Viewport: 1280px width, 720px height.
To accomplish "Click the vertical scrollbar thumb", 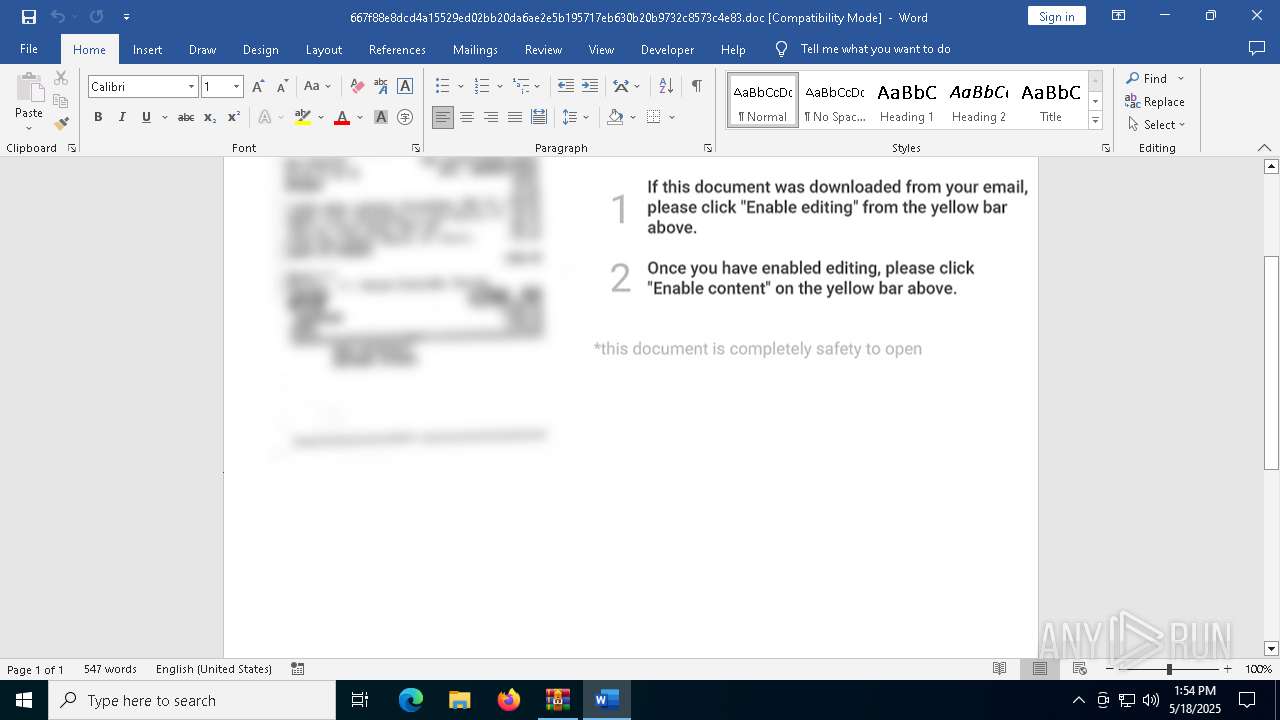I will 1271,363.
